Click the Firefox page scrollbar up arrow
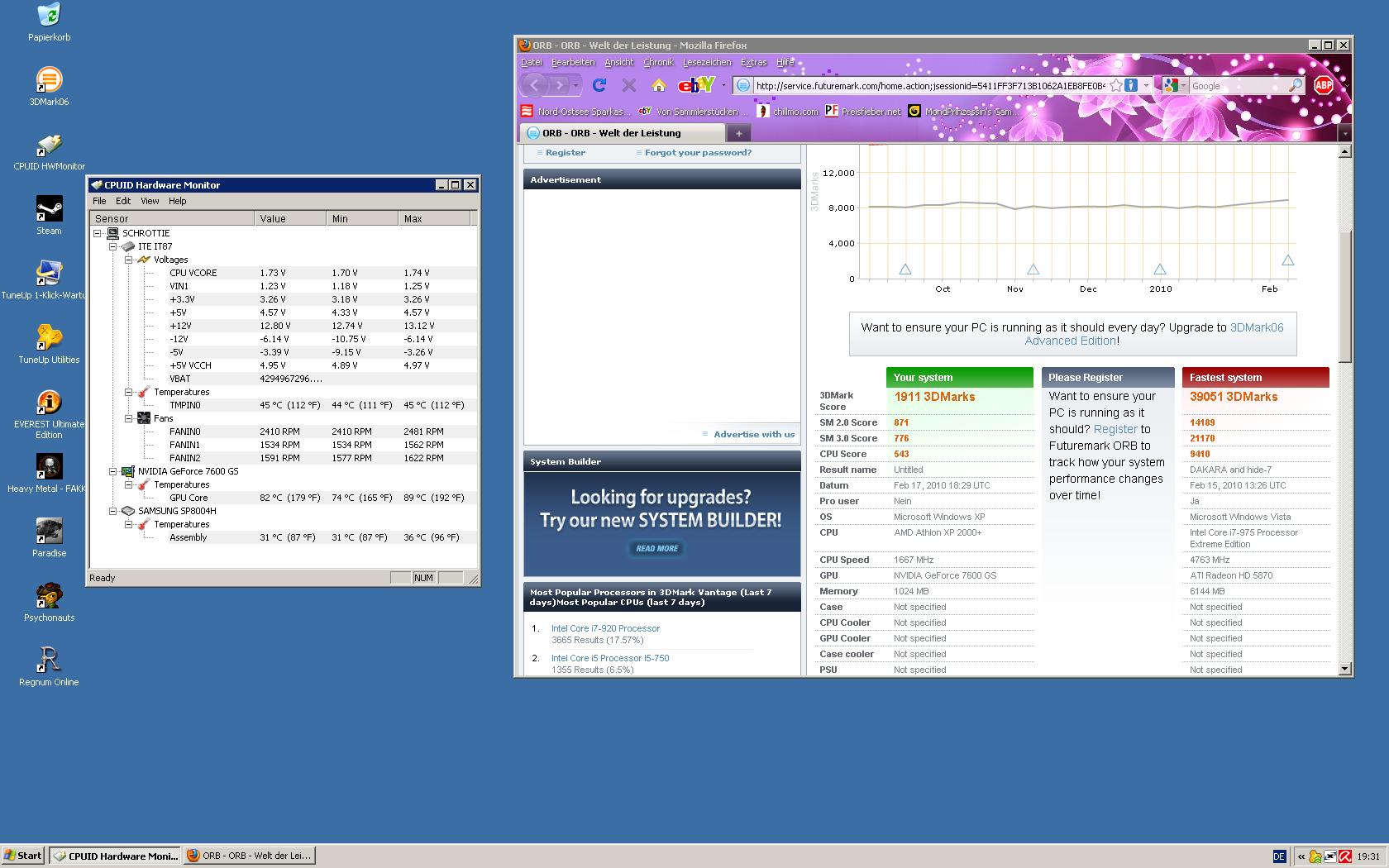Screen dimensions: 1389x868 tap(1345, 151)
